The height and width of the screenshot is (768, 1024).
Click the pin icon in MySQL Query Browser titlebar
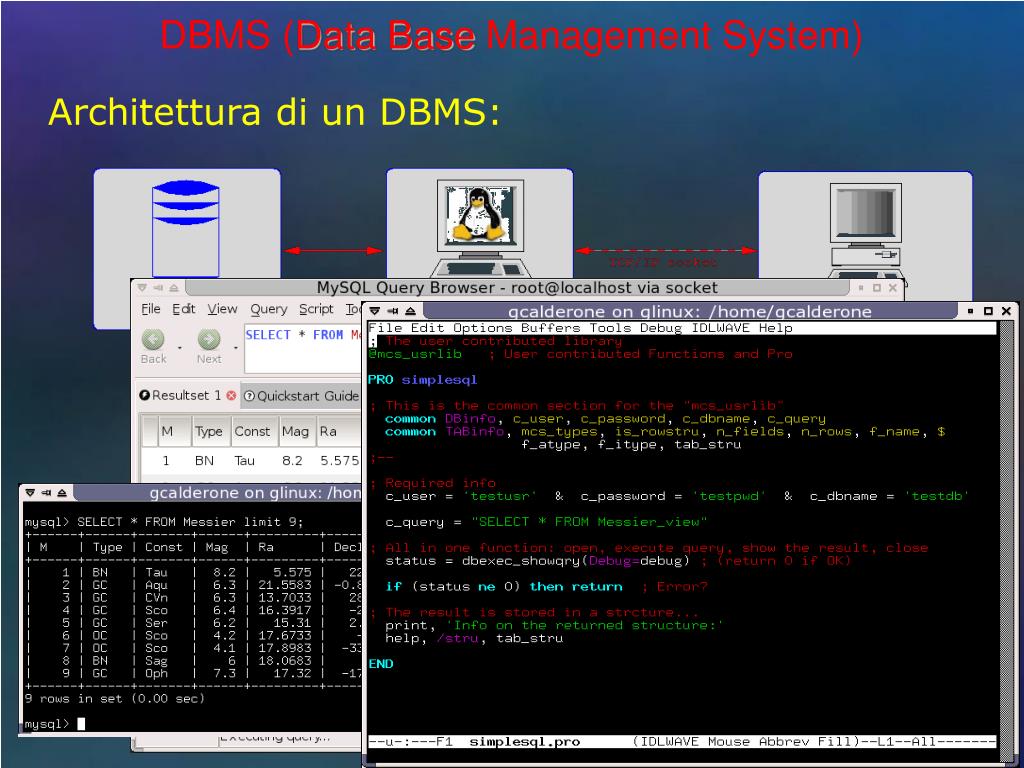(158, 287)
